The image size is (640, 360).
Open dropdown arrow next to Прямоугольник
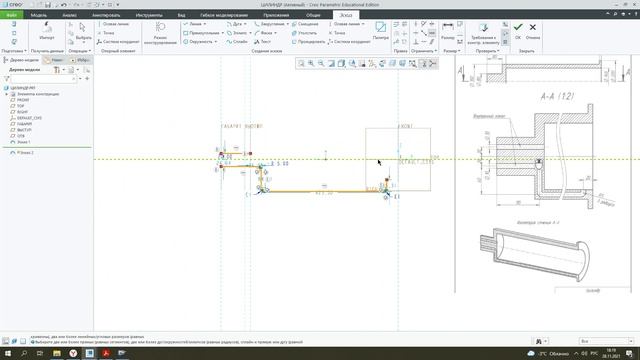(222, 33)
